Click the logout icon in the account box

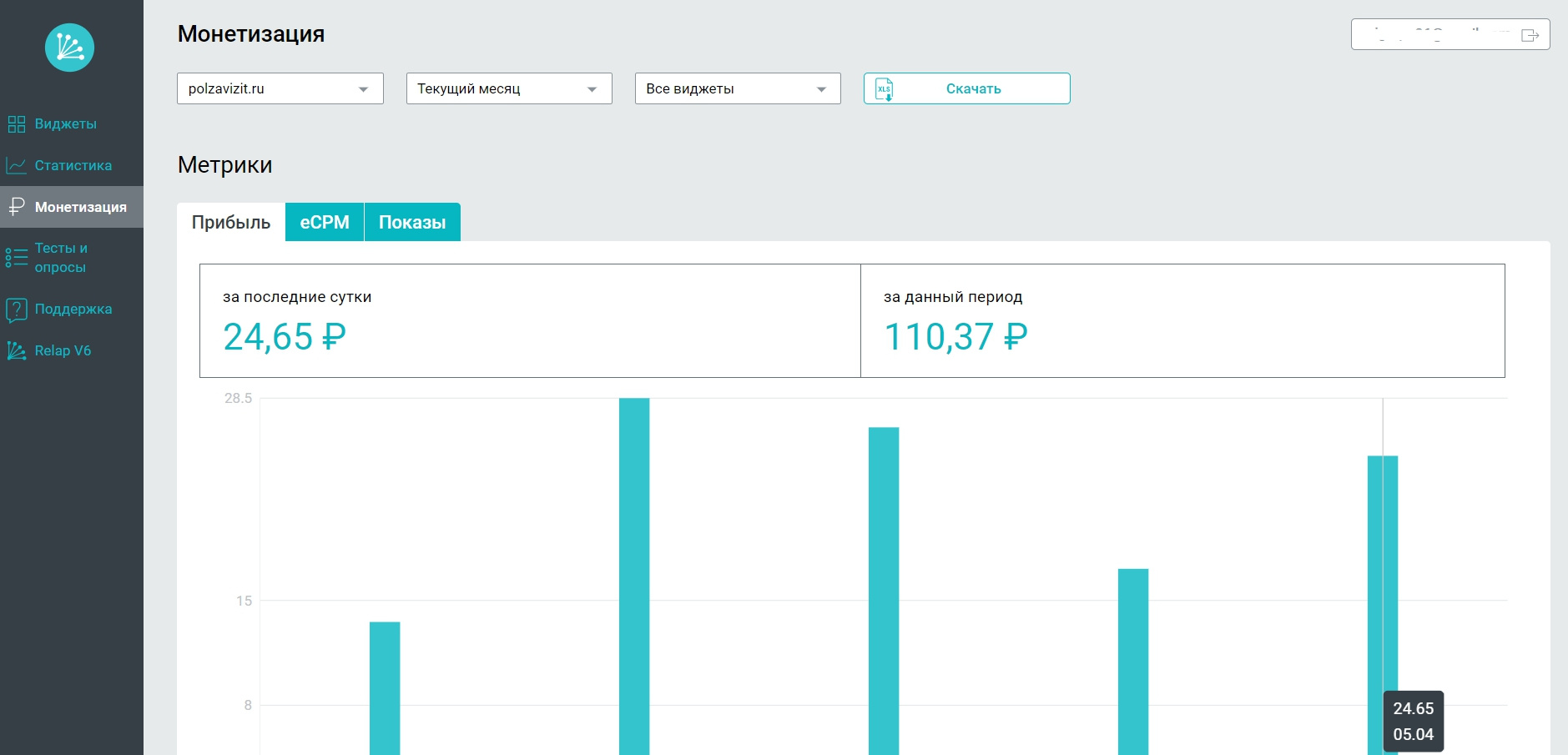[x=1530, y=35]
